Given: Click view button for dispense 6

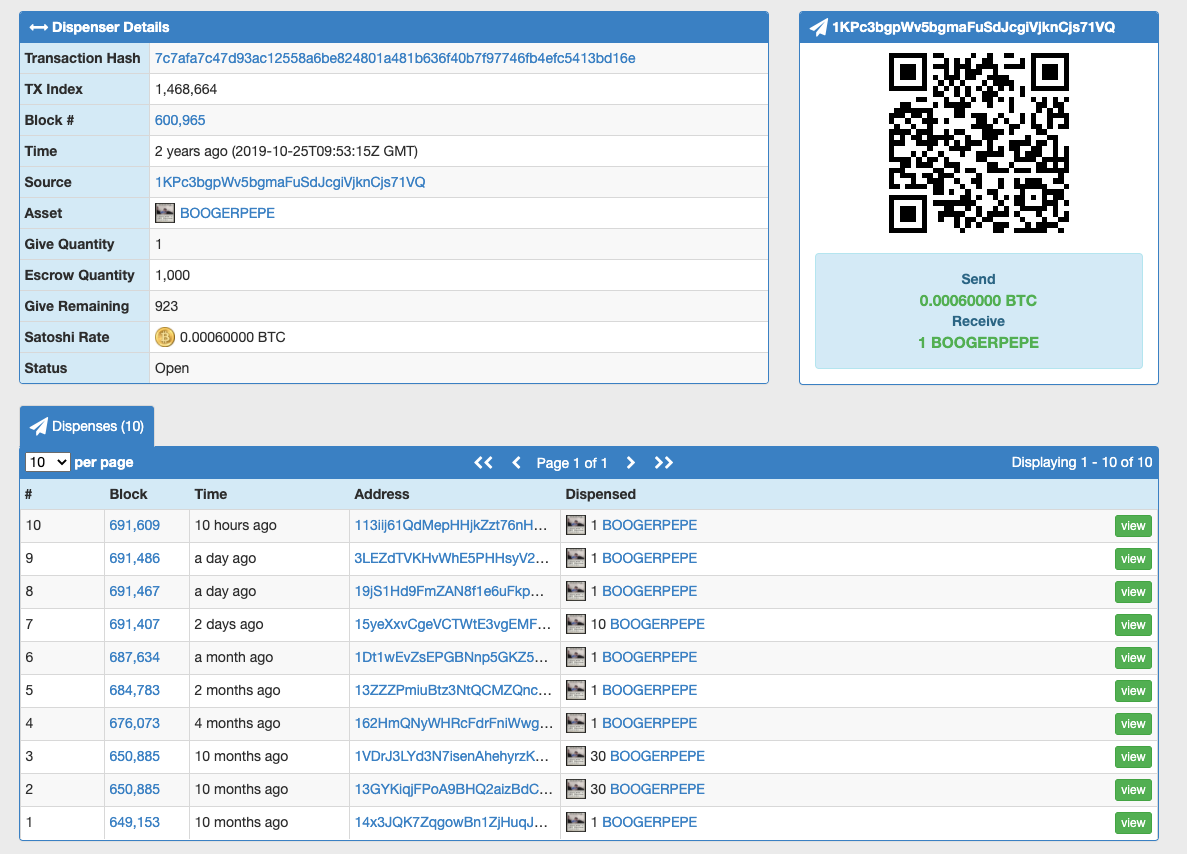Looking at the screenshot, I should (1133, 658).
